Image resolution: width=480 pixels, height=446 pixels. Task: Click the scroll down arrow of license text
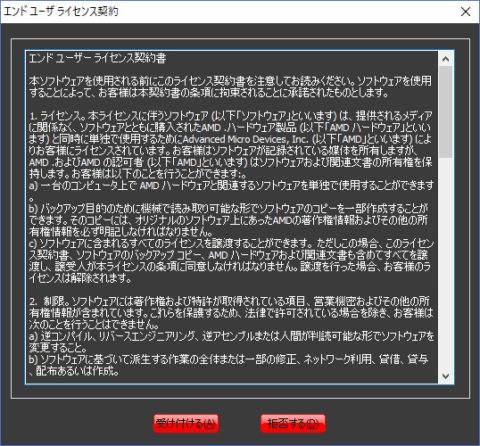coord(446,376)
